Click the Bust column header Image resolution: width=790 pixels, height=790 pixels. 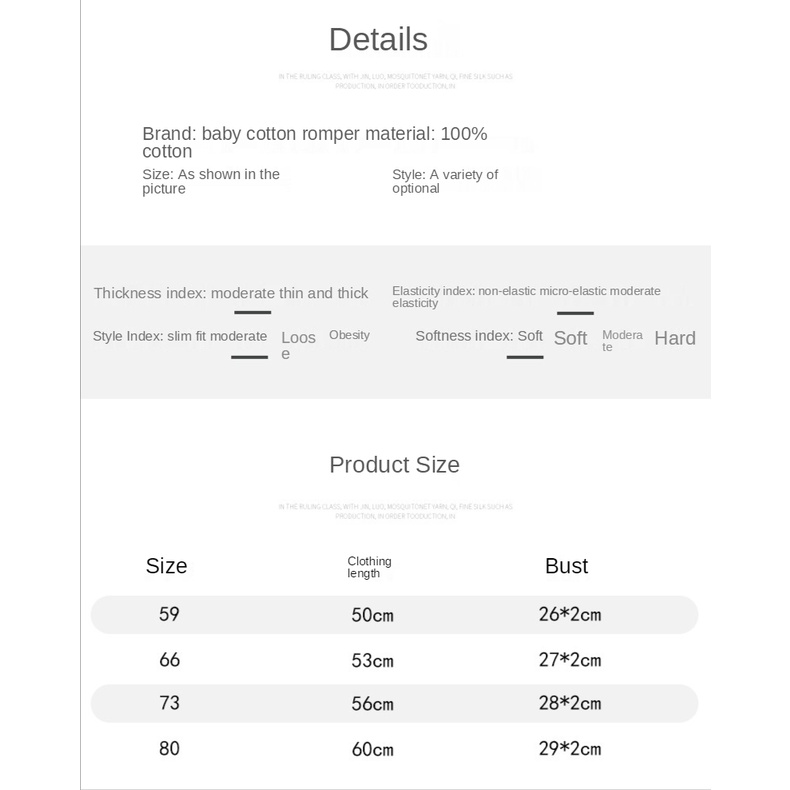tap(566, 566)
